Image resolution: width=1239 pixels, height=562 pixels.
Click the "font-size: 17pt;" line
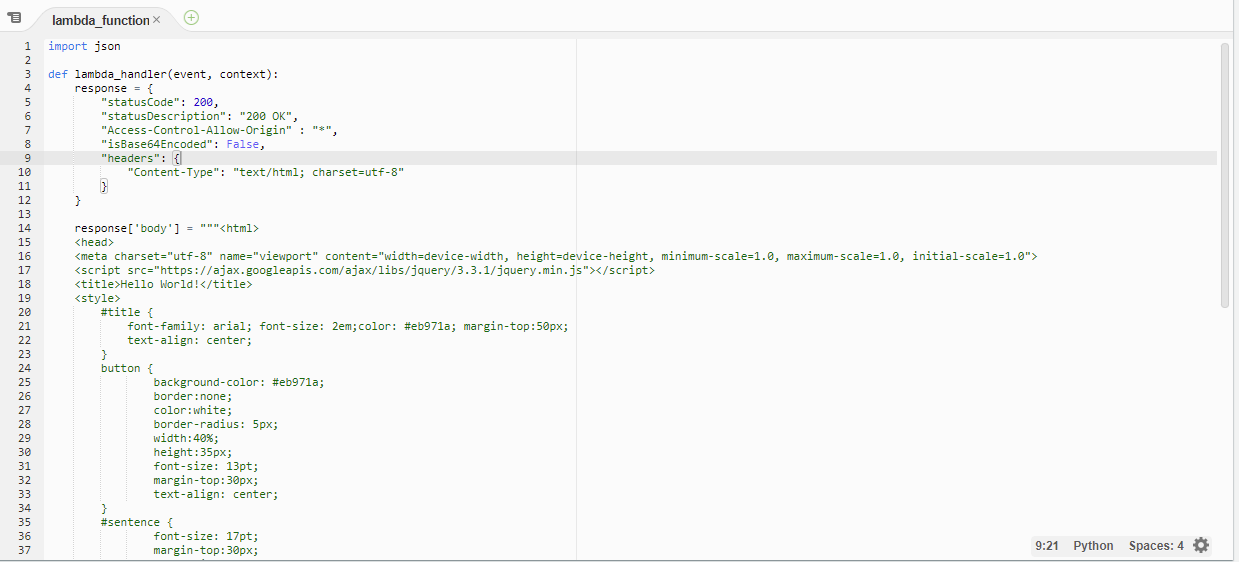[206, 536]
